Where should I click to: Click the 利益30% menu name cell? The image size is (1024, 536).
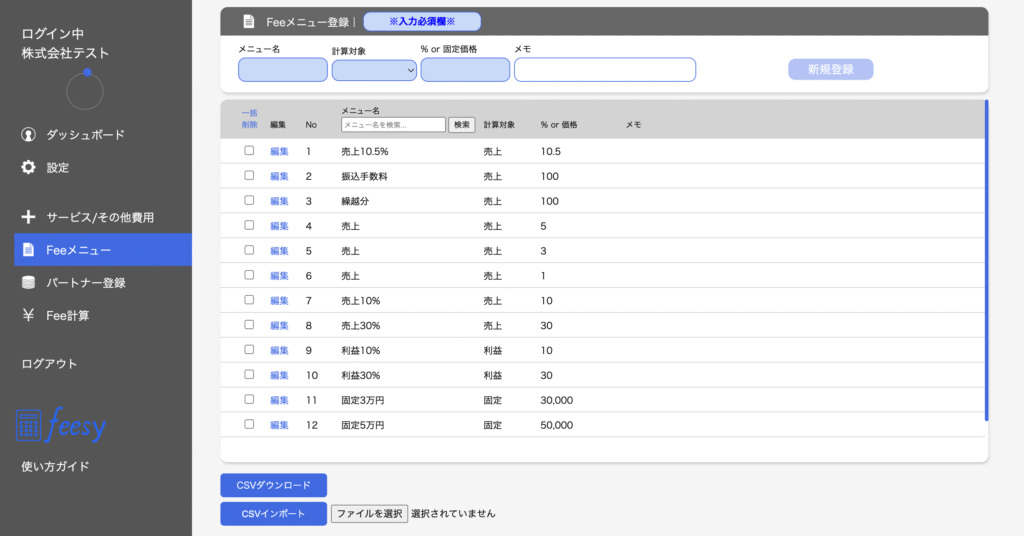[360, 375]
